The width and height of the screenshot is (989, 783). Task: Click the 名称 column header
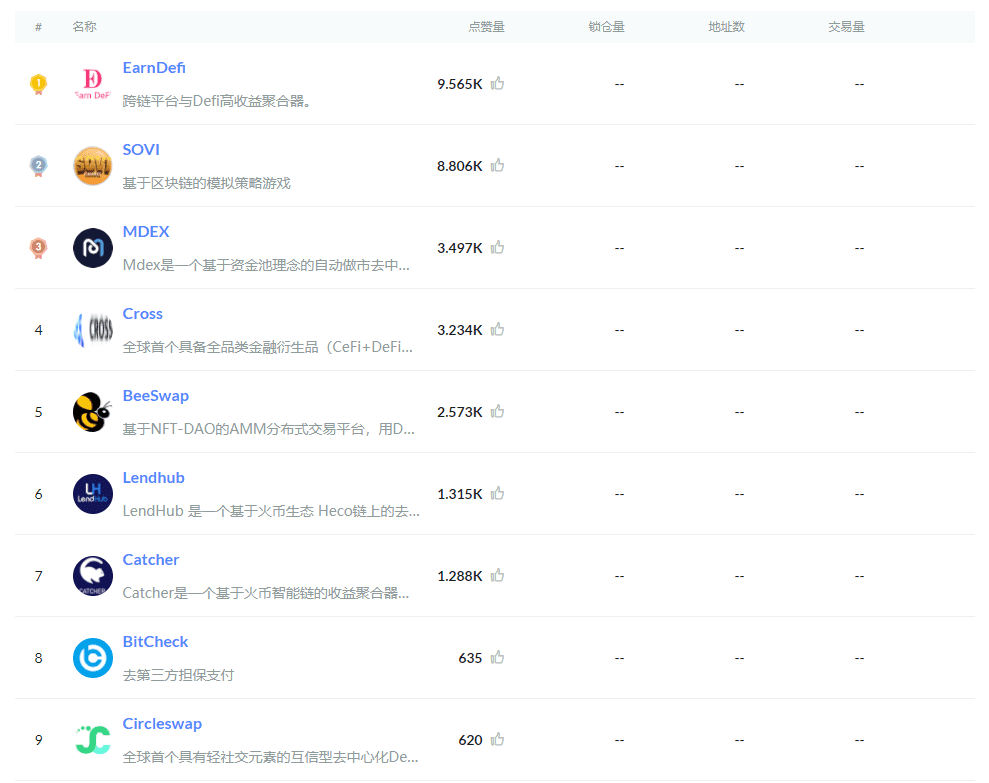[85, 26]
